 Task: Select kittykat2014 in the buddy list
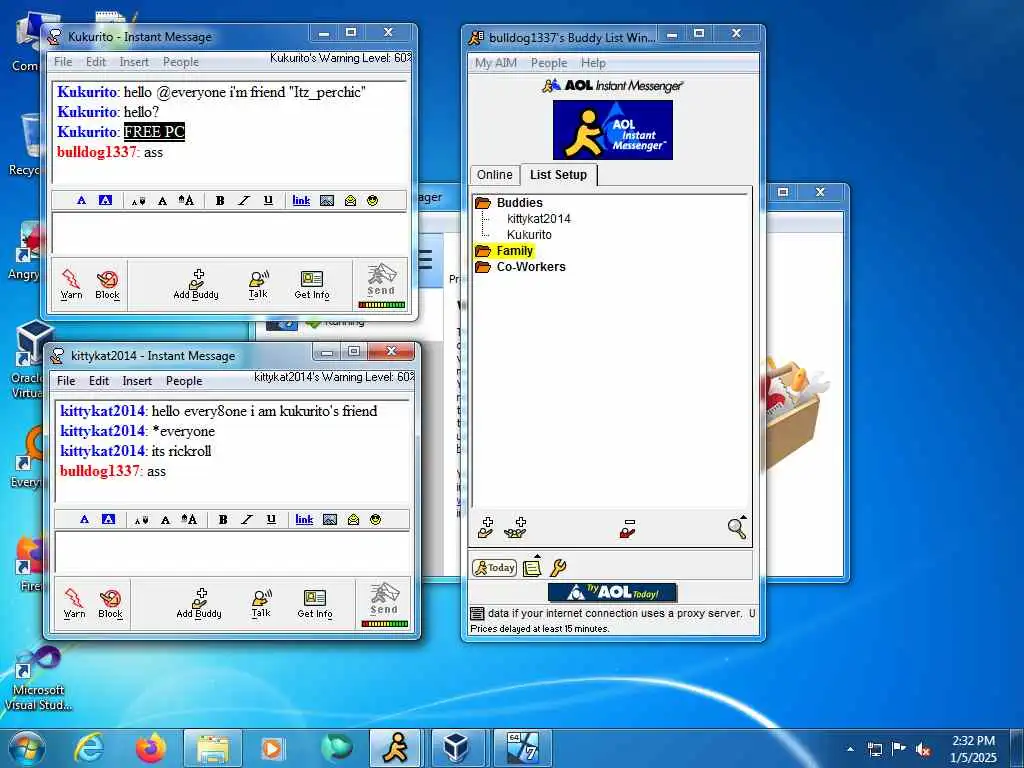click(539, 219)
